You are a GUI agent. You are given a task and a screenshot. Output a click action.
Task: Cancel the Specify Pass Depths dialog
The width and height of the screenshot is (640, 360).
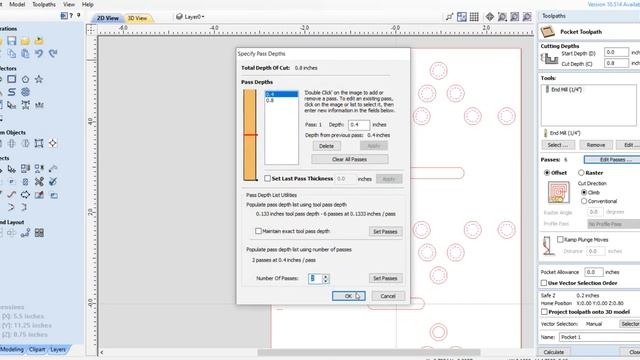(x=388, y=296)
